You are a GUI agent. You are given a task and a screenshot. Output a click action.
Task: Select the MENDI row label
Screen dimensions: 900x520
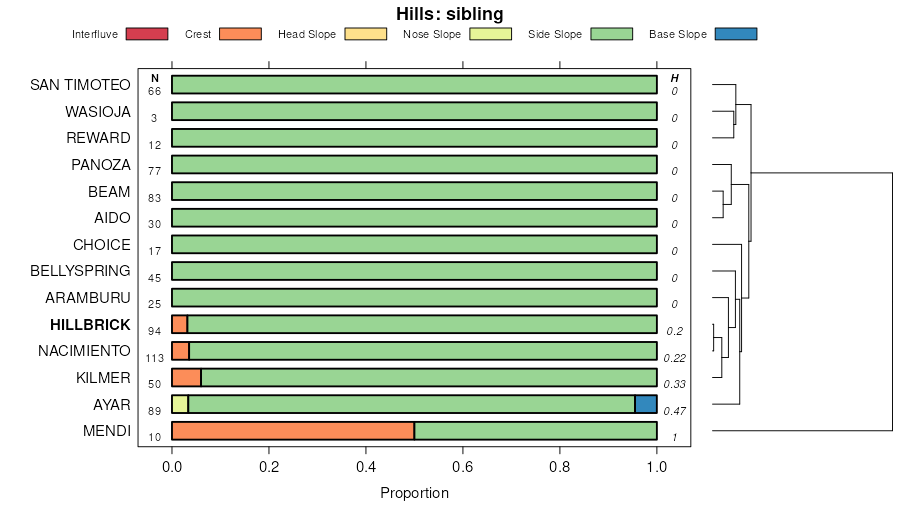[x=107, y=431]
